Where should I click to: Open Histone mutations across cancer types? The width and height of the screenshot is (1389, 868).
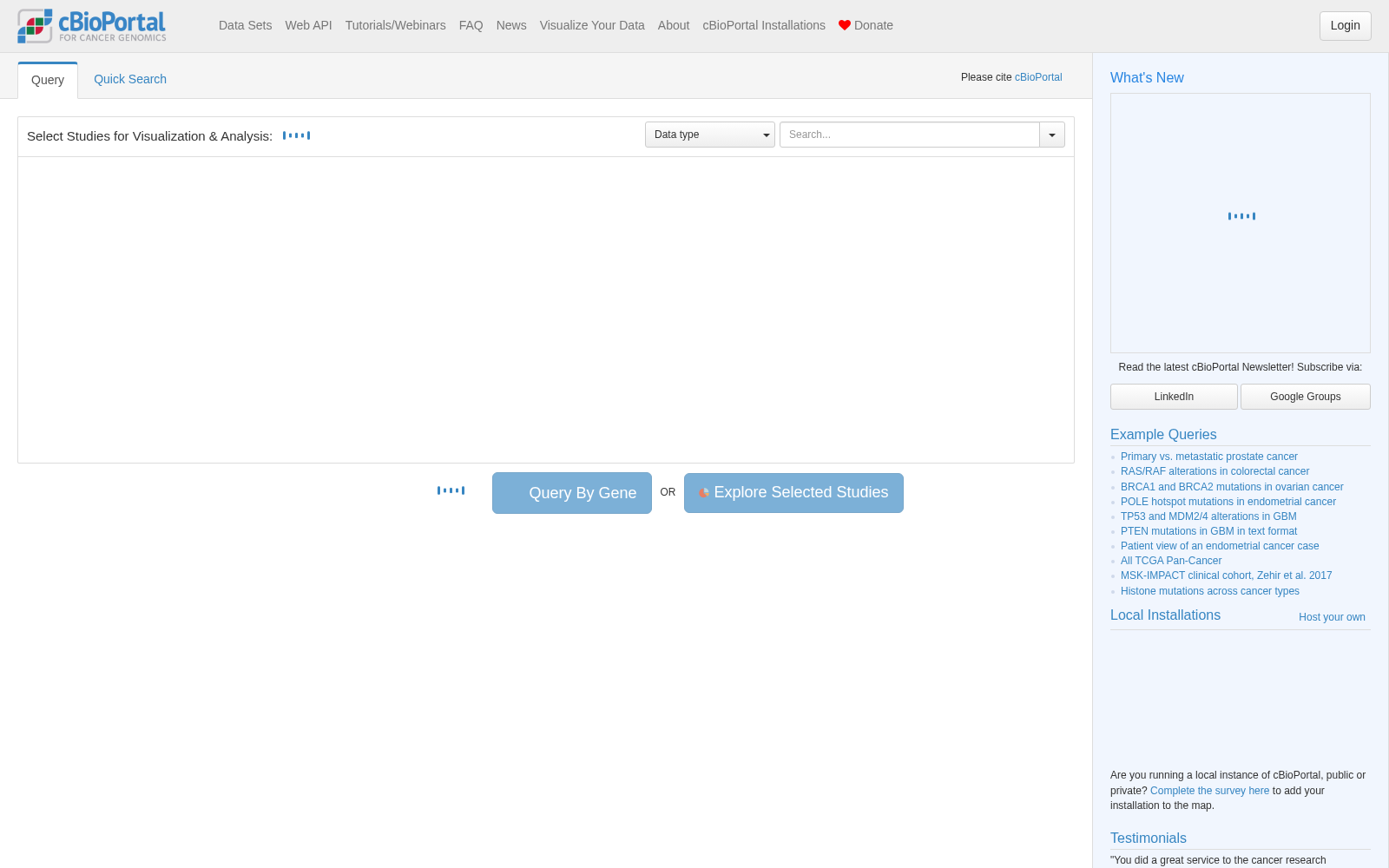pyautogui.click(x=1210, y=591)
